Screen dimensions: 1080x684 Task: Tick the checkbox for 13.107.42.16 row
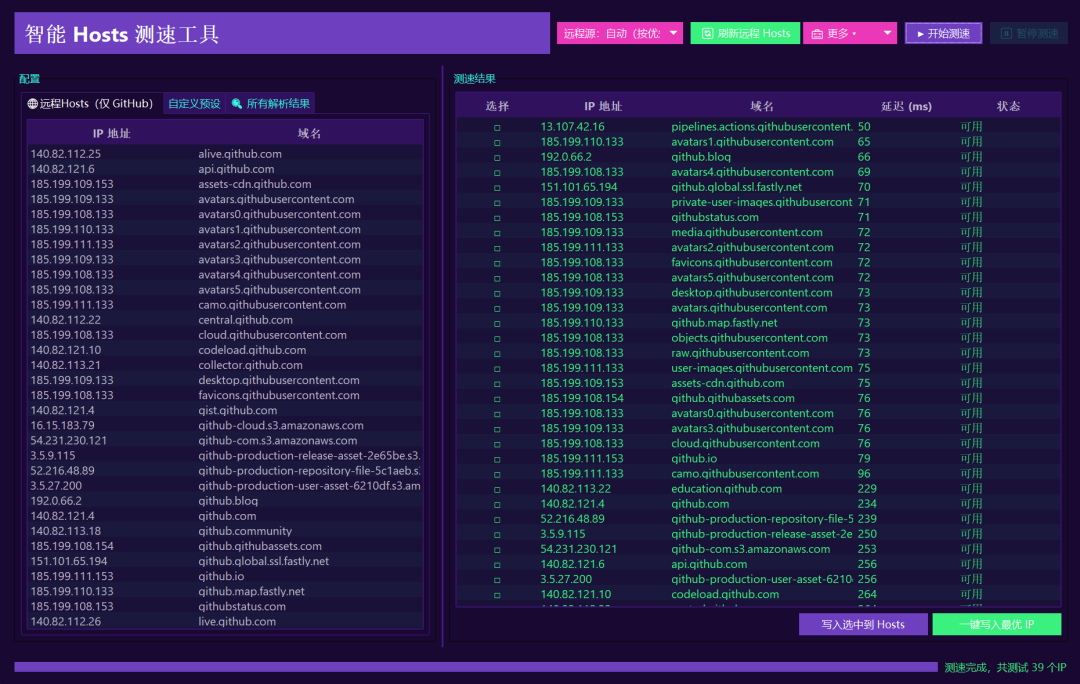click(x=497, y=127)
